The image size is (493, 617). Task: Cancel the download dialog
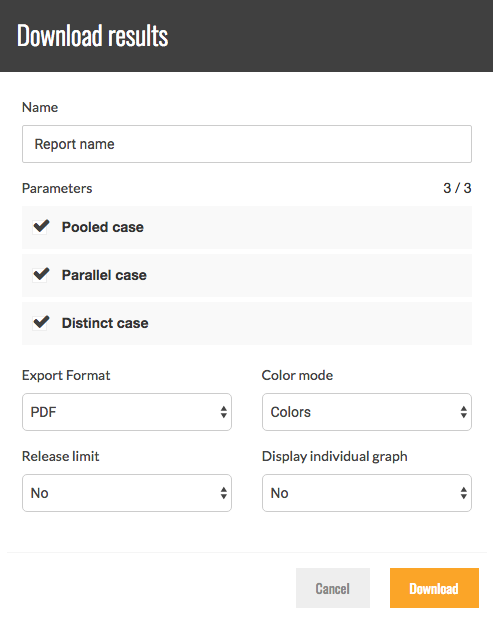[333, 588]
